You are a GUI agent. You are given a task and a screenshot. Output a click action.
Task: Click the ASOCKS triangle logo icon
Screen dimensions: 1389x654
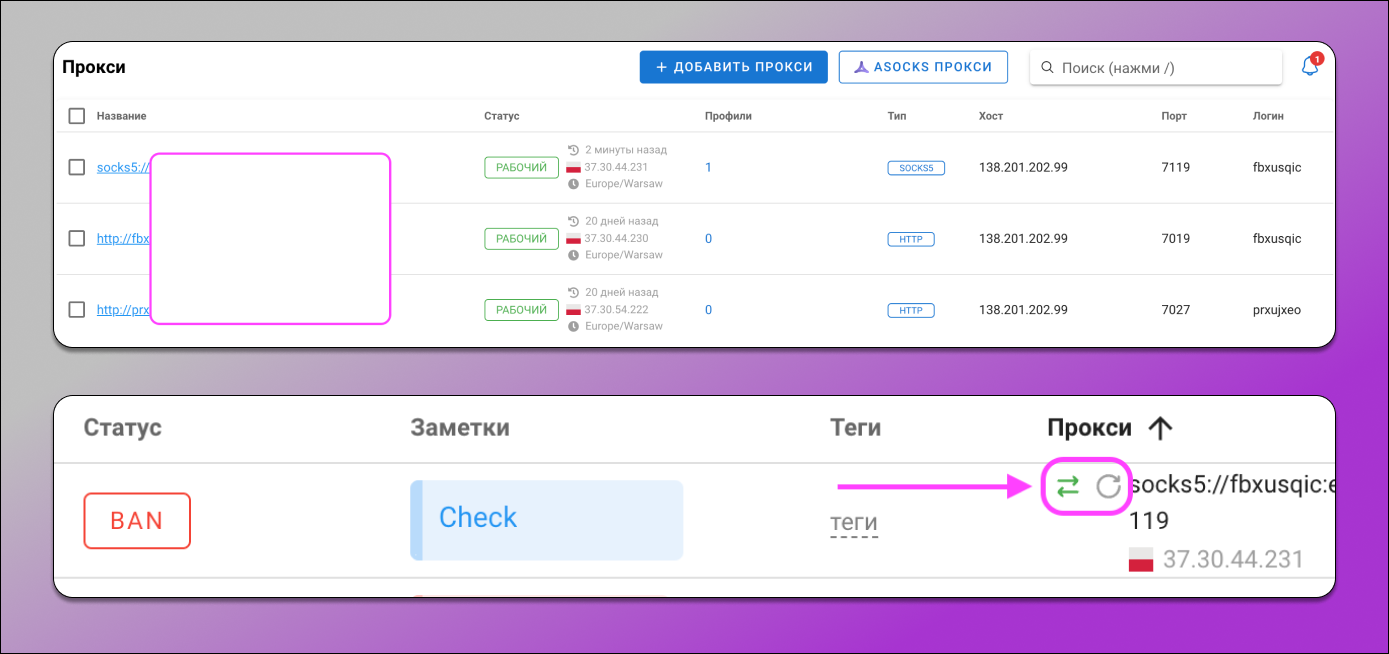coord(861,67)
